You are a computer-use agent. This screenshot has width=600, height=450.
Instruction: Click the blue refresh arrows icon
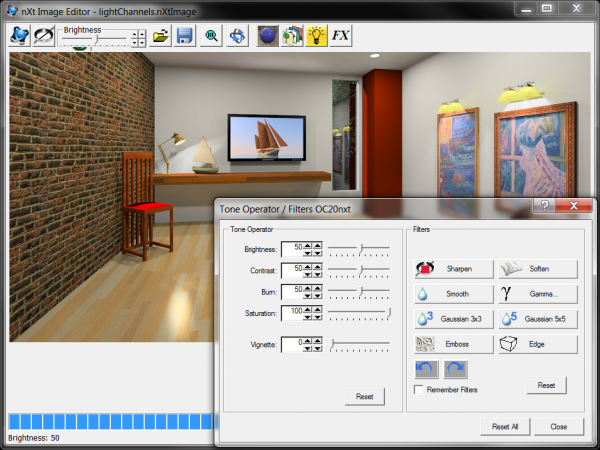coord(237,36)
